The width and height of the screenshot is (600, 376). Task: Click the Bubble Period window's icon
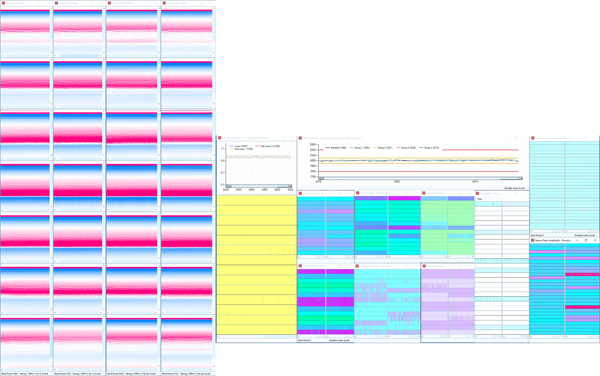[x=300, y=266]
